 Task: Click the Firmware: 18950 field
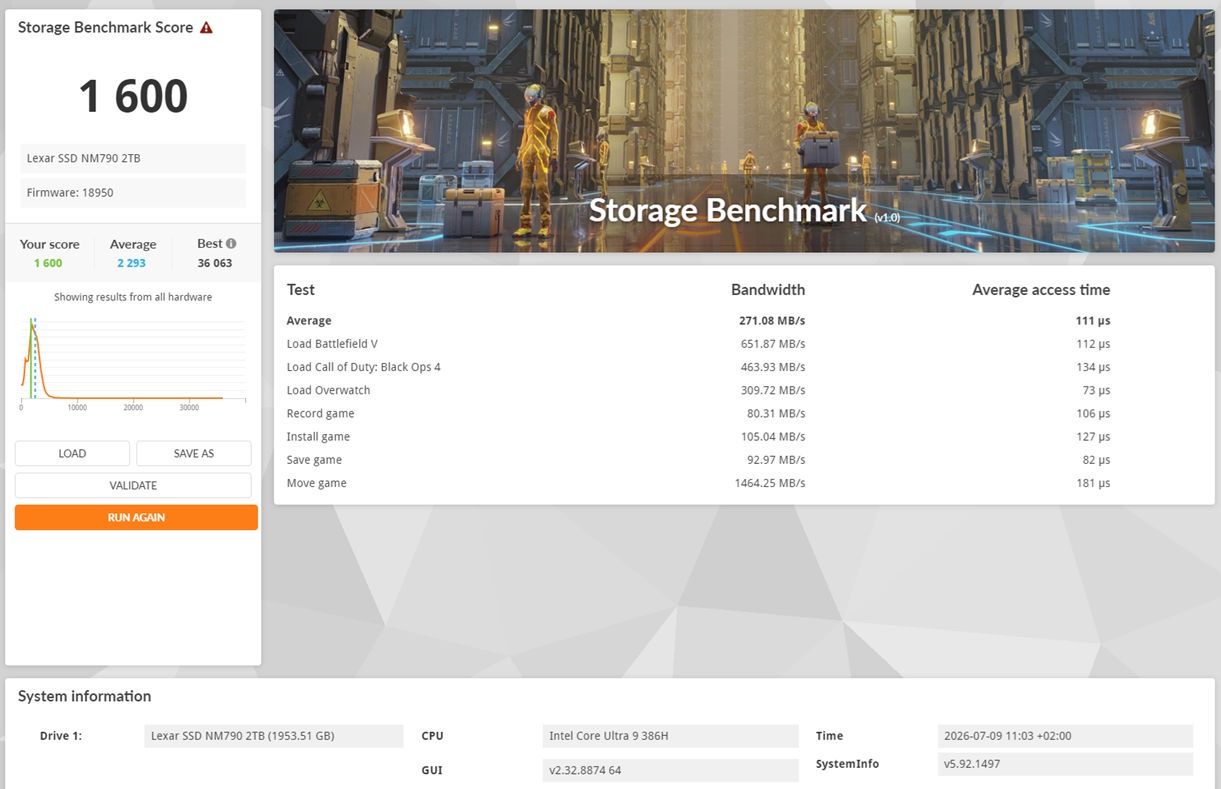tap(133, 192)
